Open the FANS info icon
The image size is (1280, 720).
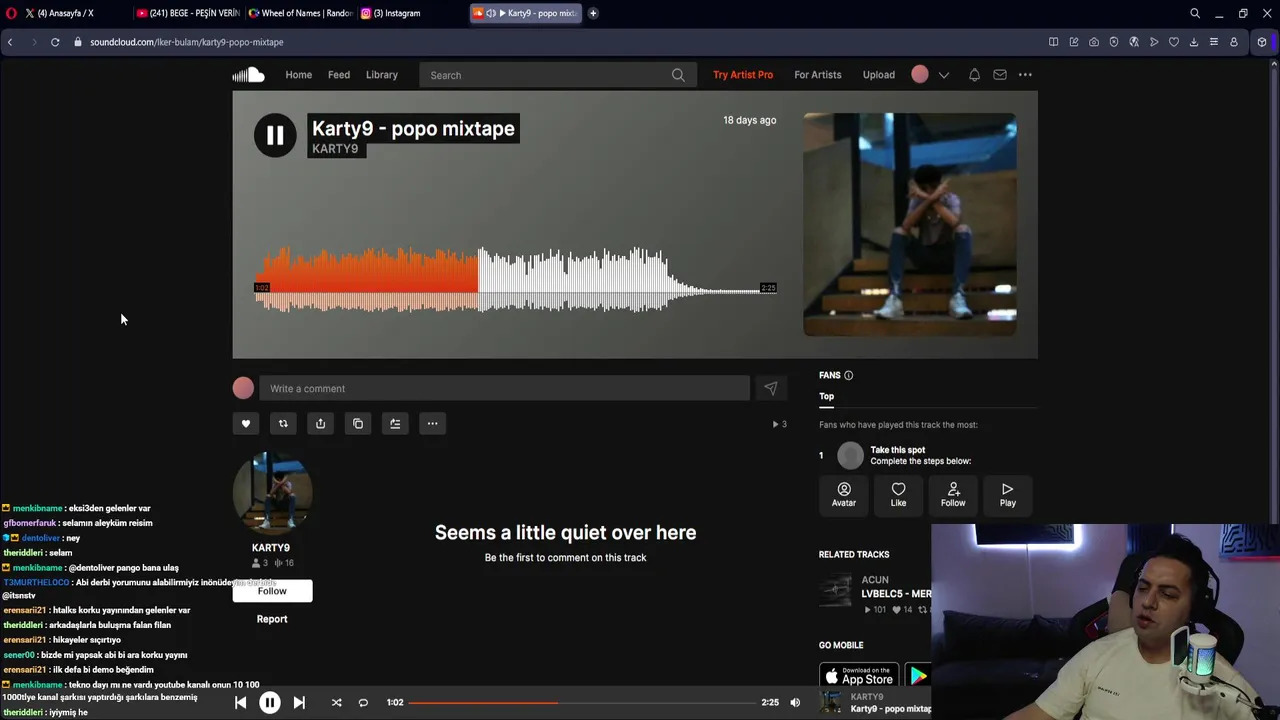pos(848,375)
